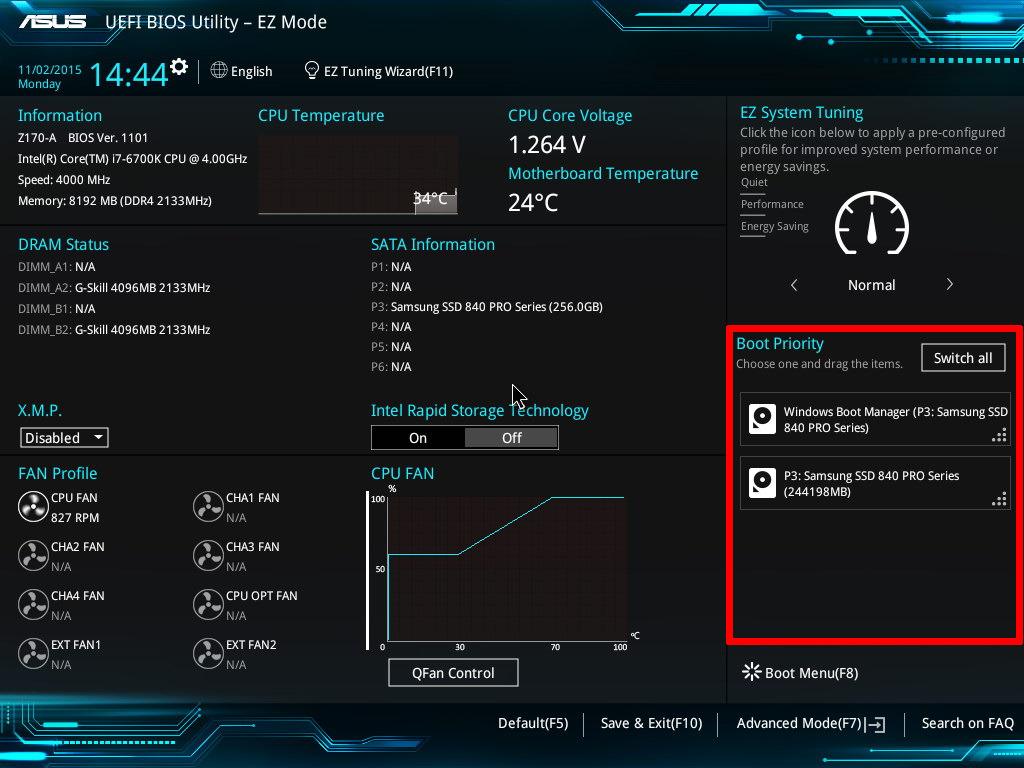The image size is (1024, 768).
Task: Click drag handle dots on P3 Samsung (244198MB)
Action: (x=999, y=499)
